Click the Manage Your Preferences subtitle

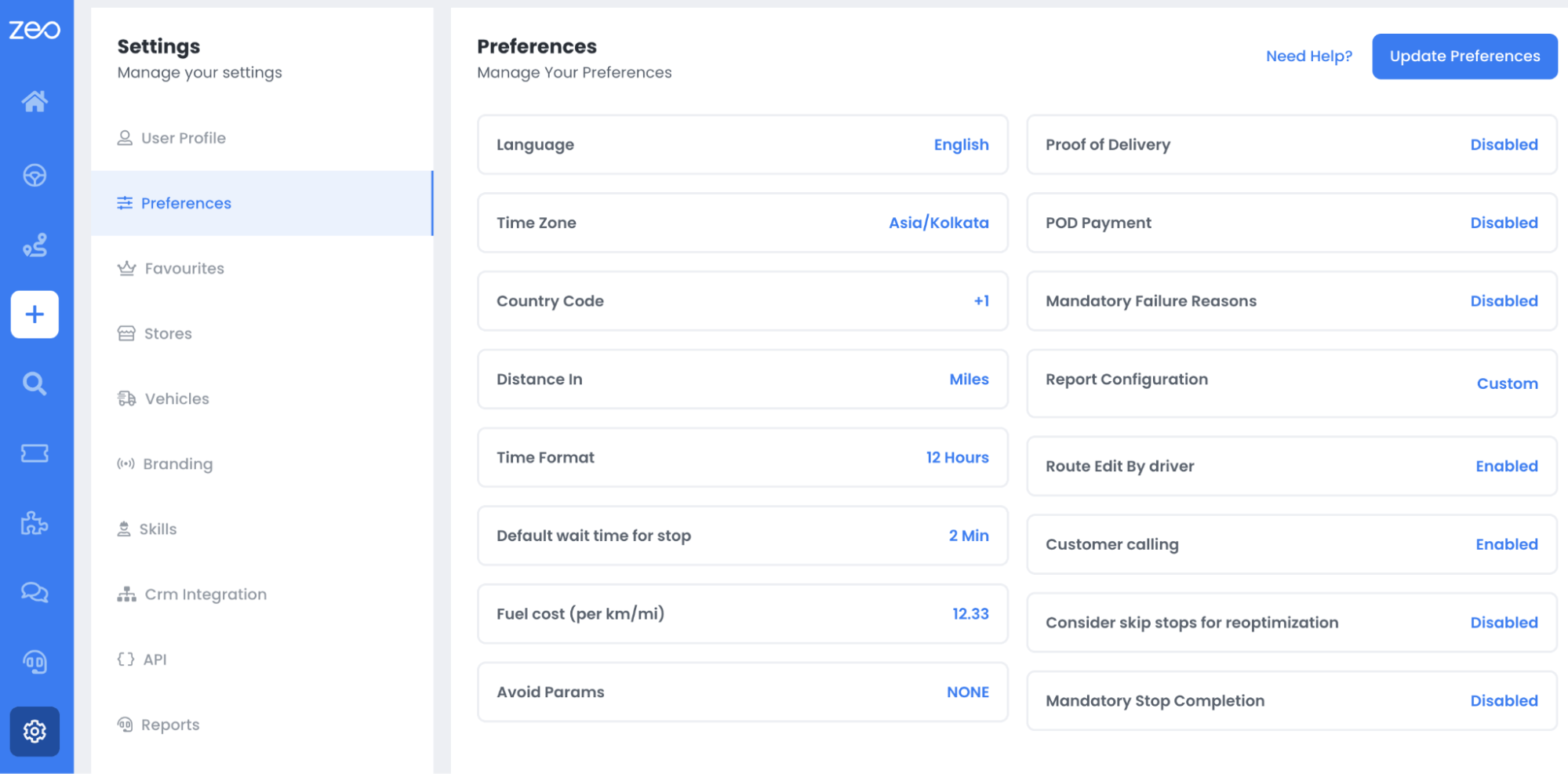click(x=574, y=73)
